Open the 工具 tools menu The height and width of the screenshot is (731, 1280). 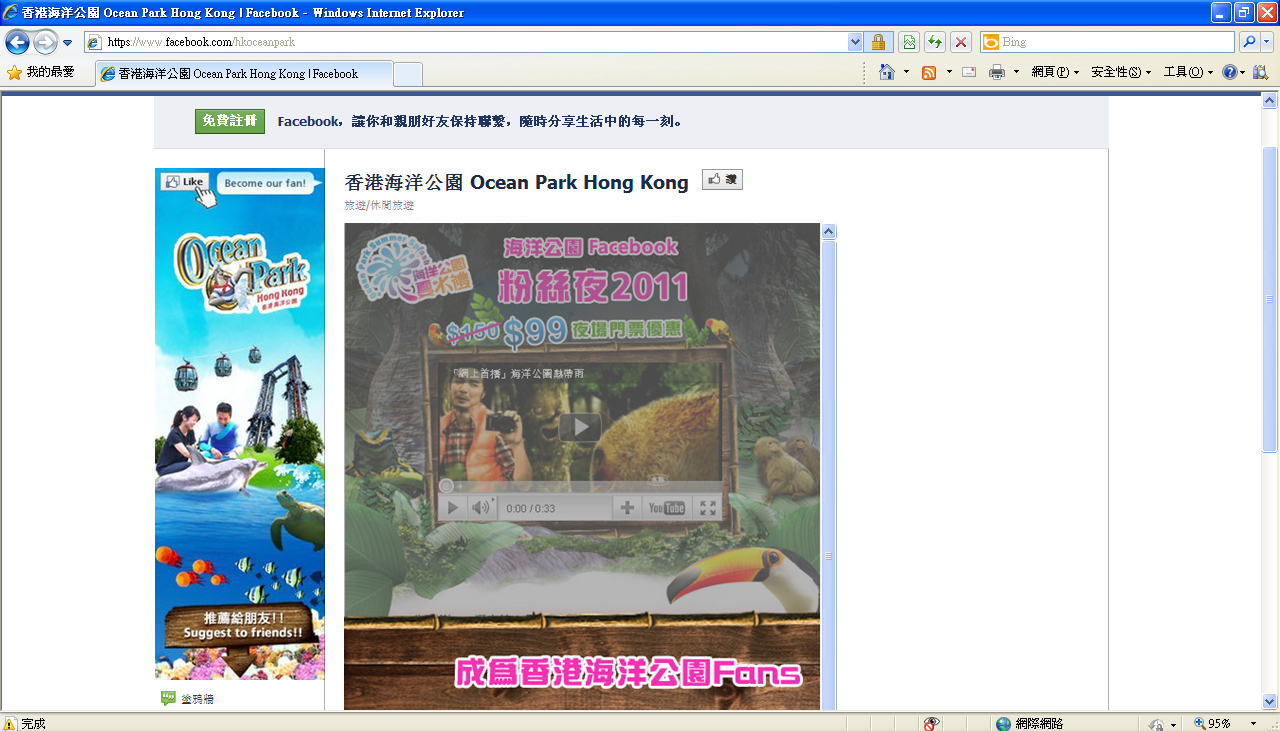point(1188,72)
